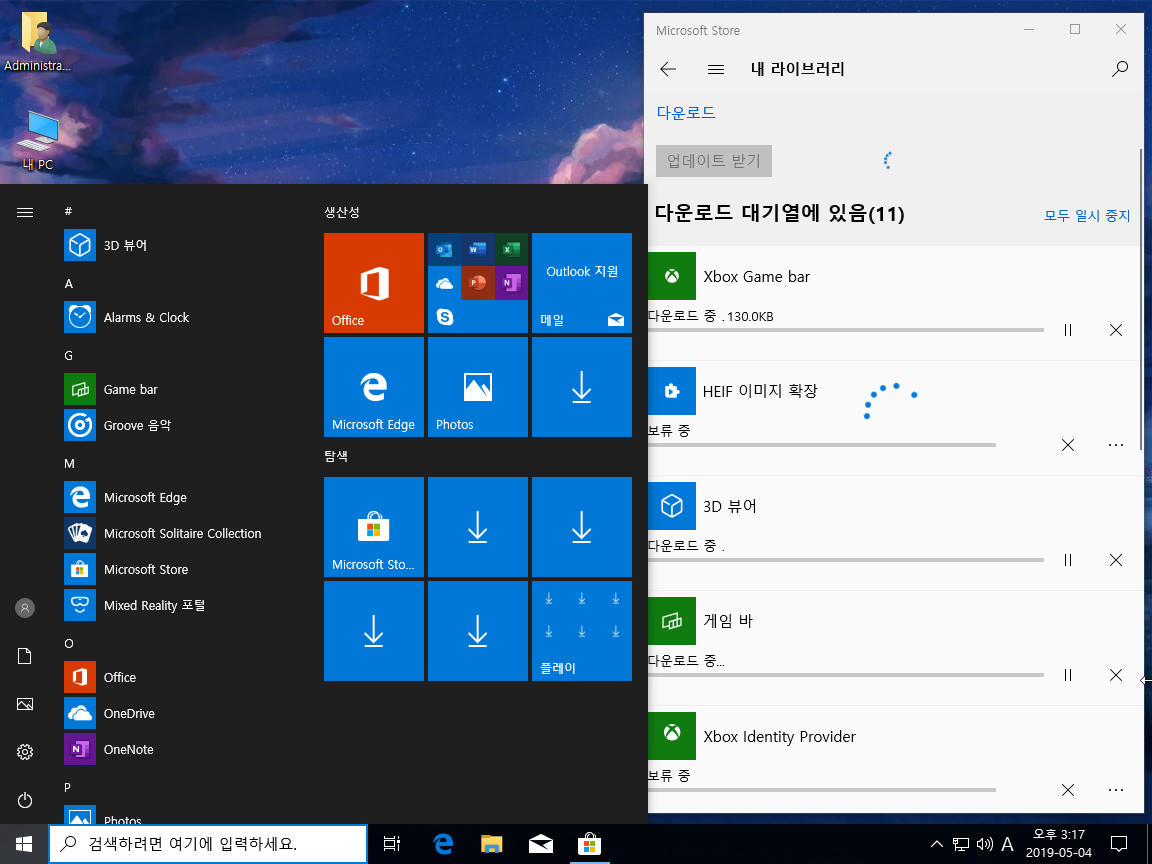The image size is (1152, 864).
Task: Click 생산성 tile group header
Action: click(x=342, y=212)
